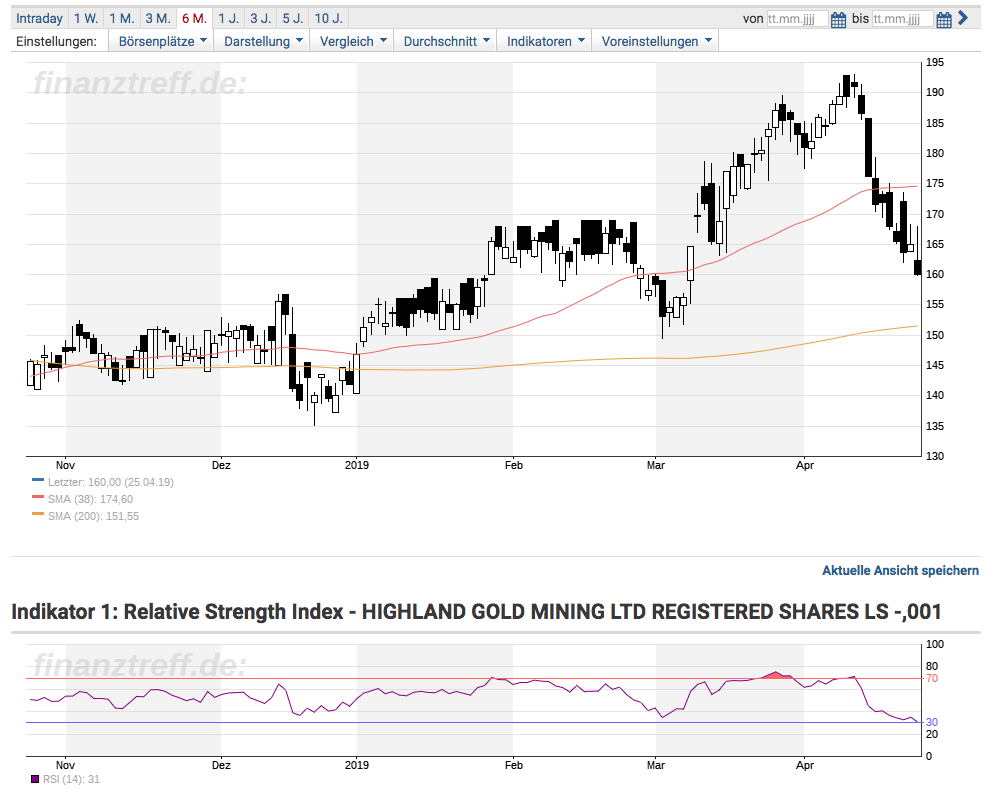Click the Relative Strength Index indicator heading
Viewport: 993px width, 795px height.
point(476,611)
